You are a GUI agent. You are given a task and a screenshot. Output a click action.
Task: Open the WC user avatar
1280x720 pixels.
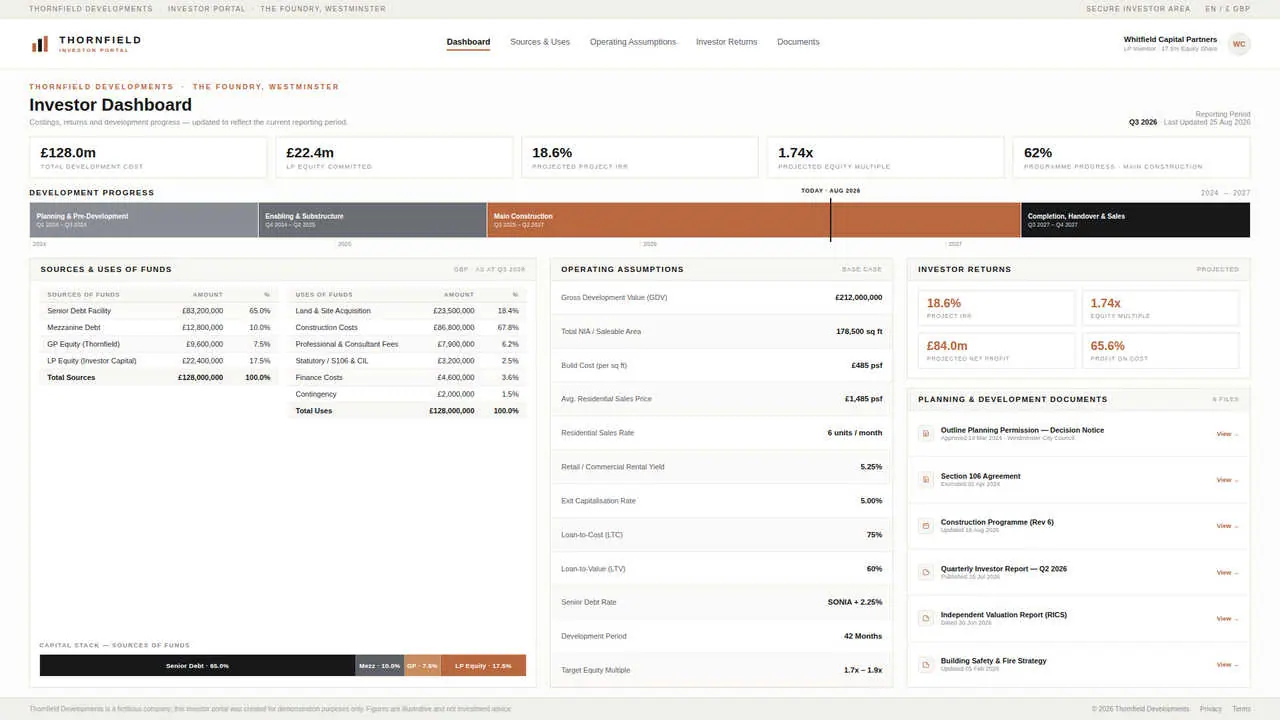1239,44
